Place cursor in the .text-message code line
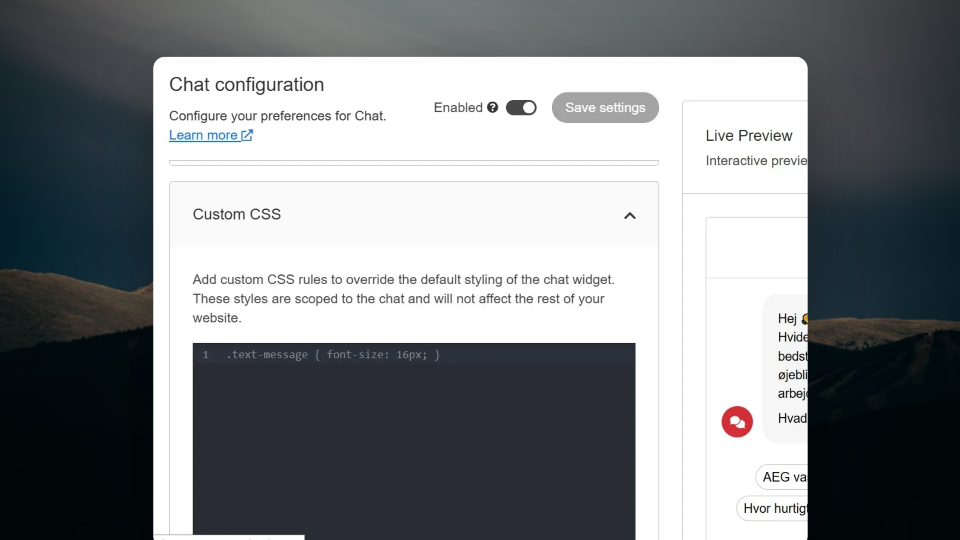Image resolution: width=960 pixels, height=540 pixels. click(333, 354)
